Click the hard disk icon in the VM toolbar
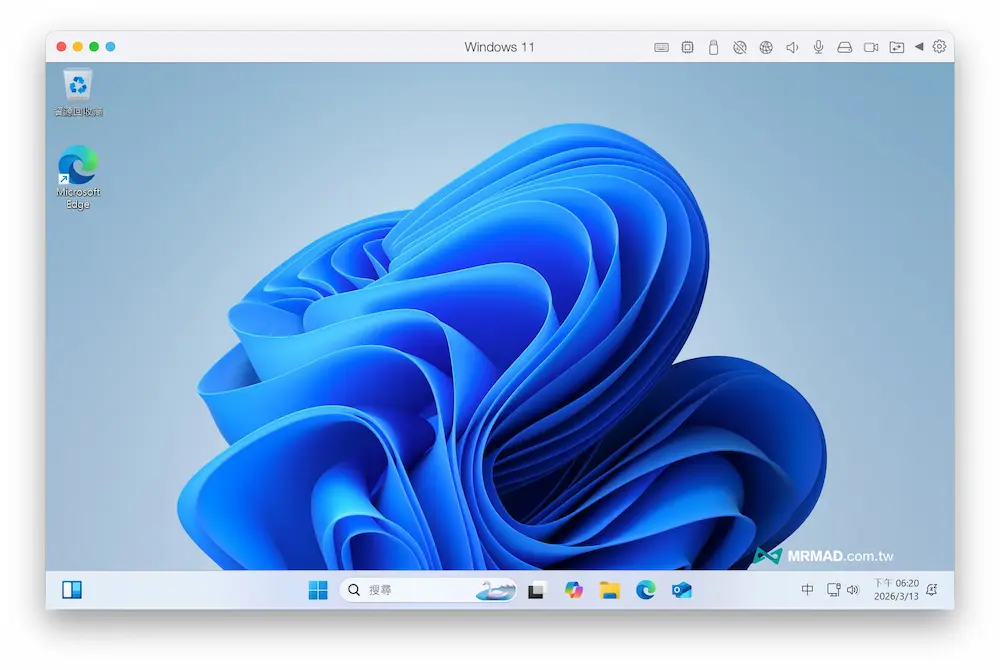Image resolution: width=1000 pixels, height=670 pixels. [845, 46]
